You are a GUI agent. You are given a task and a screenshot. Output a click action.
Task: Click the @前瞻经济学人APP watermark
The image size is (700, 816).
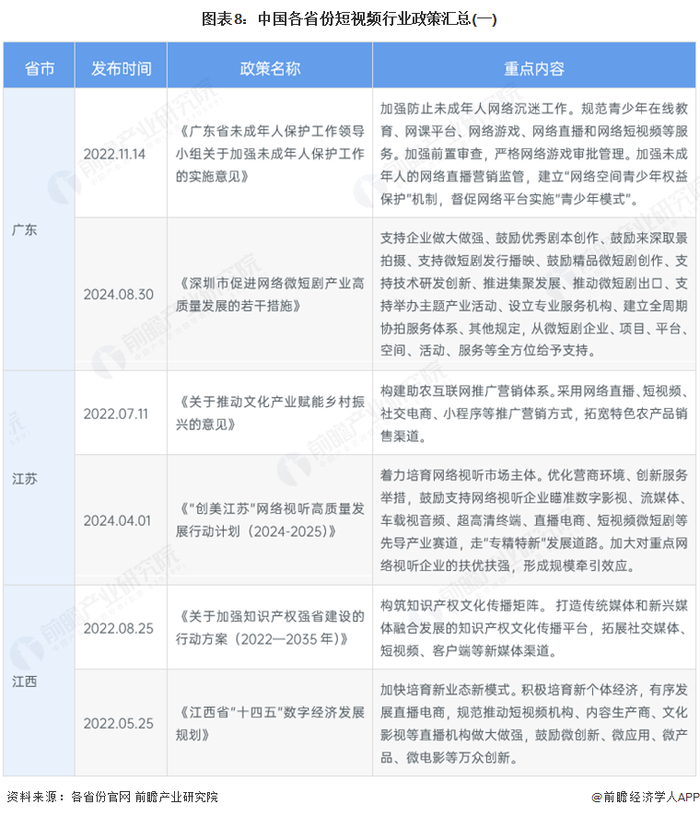click(x=644, y=797)
